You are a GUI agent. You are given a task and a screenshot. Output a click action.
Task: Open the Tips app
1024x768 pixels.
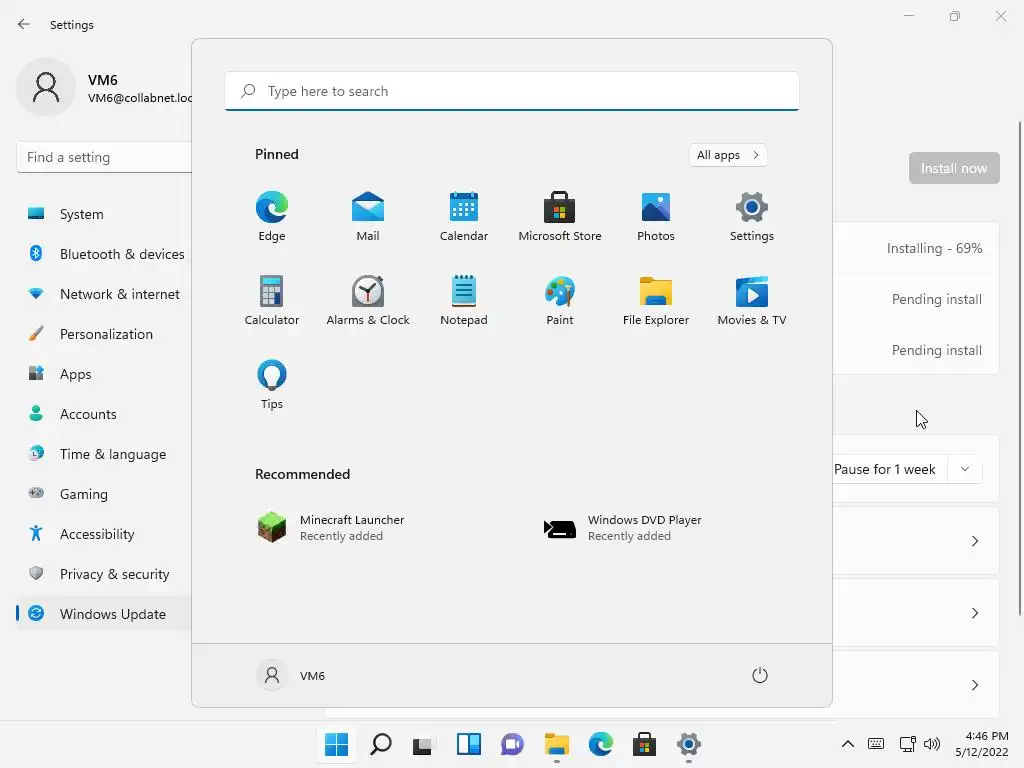(x=272, y=385)
